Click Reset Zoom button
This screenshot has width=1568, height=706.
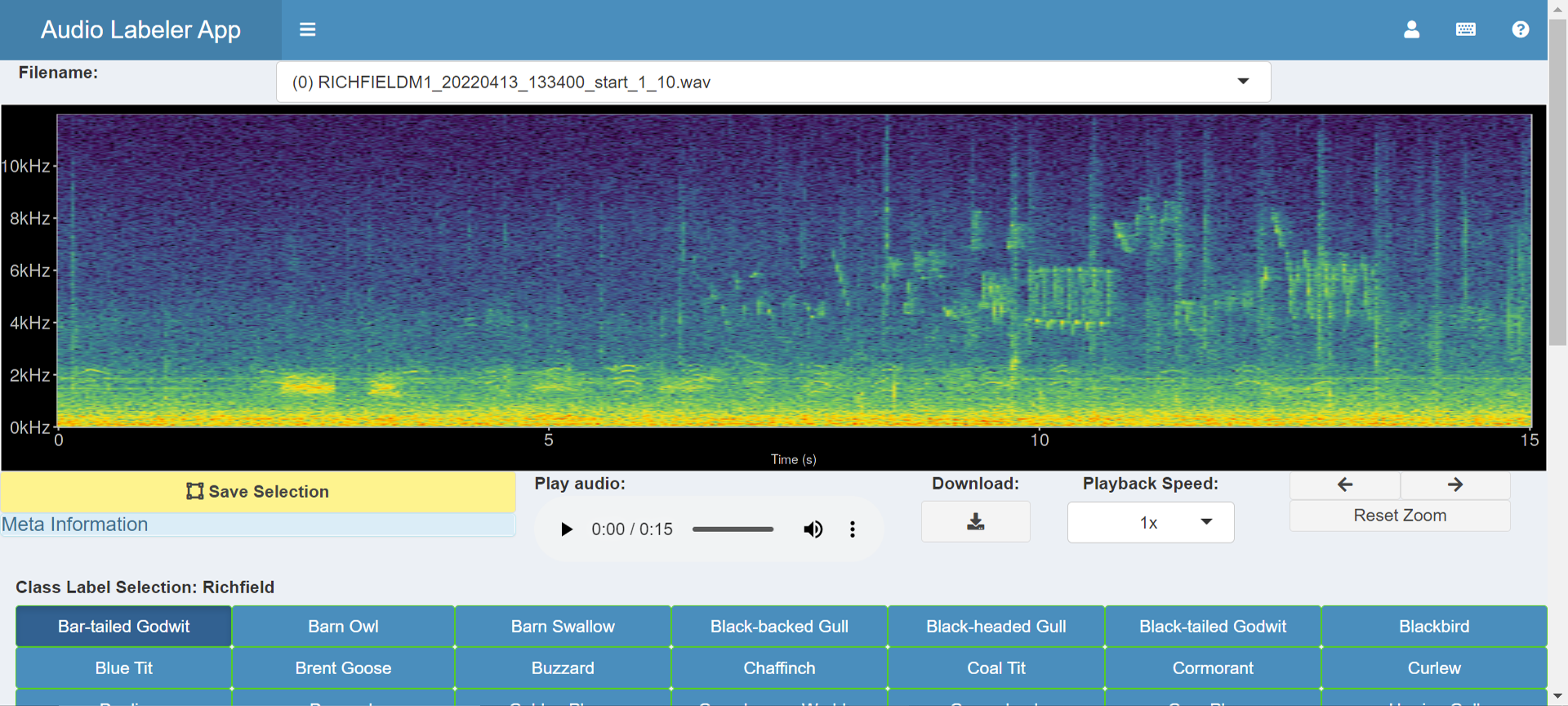coord(1400,516)
